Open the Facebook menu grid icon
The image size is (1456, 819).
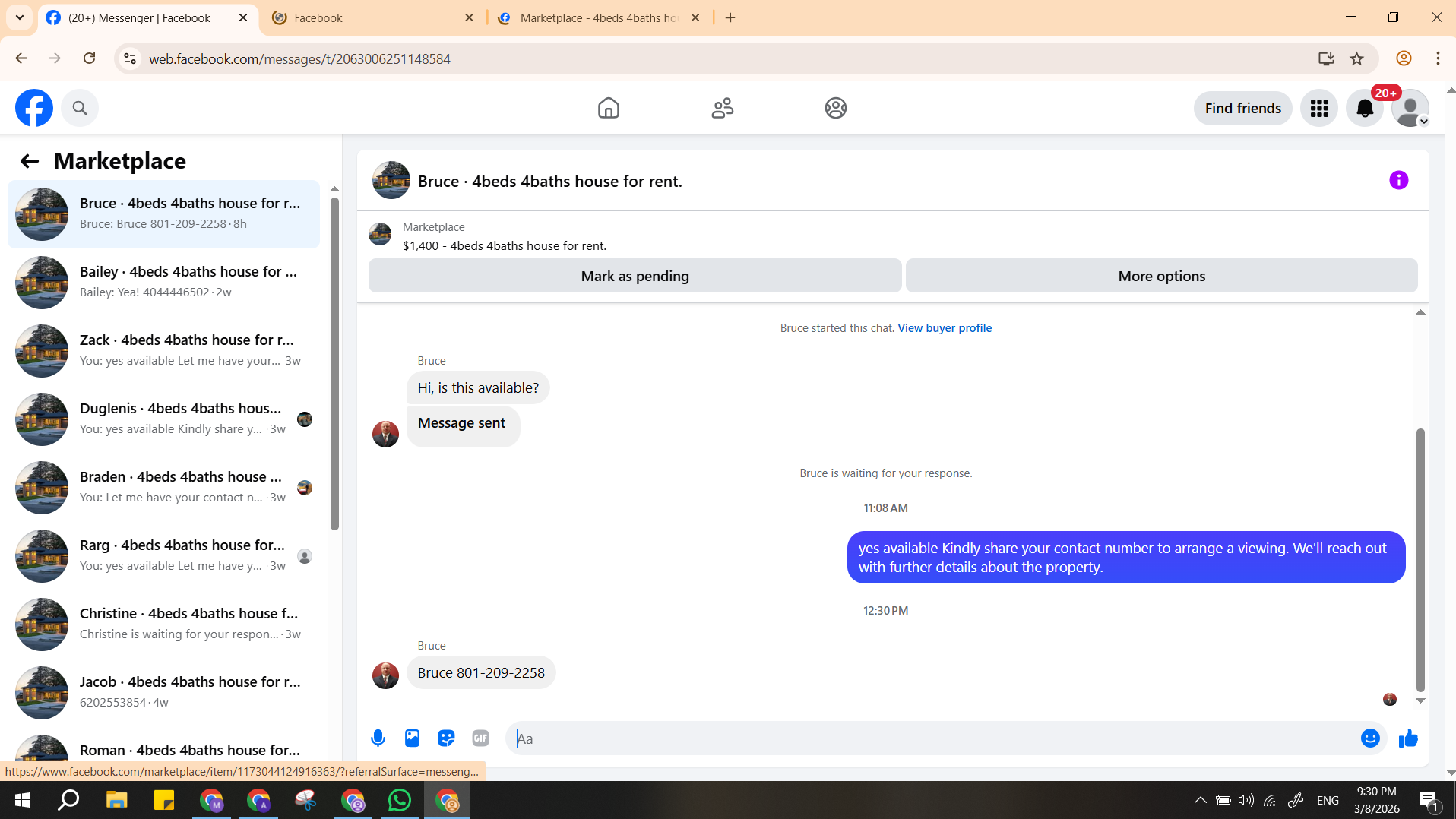click(x=1319, y=109)
